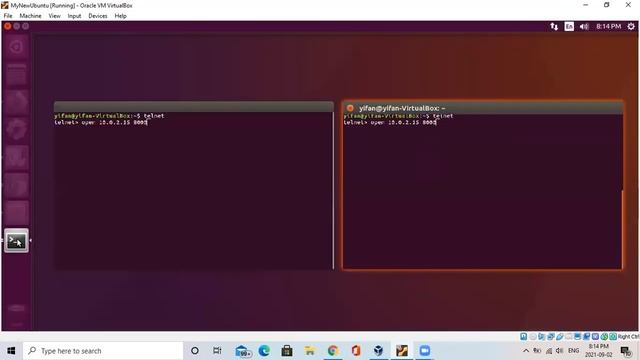
Task: Close the yifan@yifan-VirtualBox terminal window
Action: pyautogui.click(x=350, y=108)
